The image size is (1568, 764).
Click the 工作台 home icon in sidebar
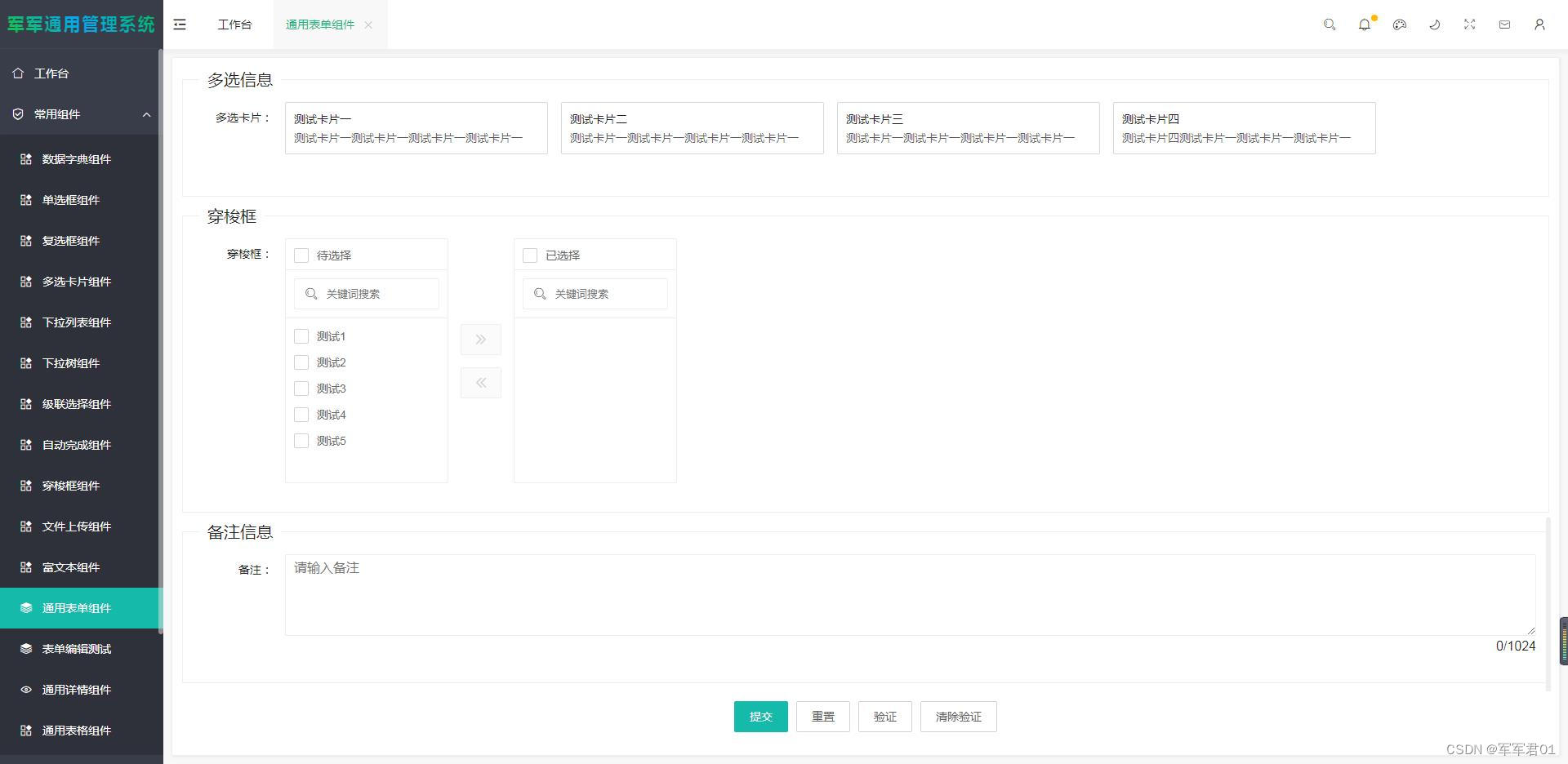click(x=18, y=73)
